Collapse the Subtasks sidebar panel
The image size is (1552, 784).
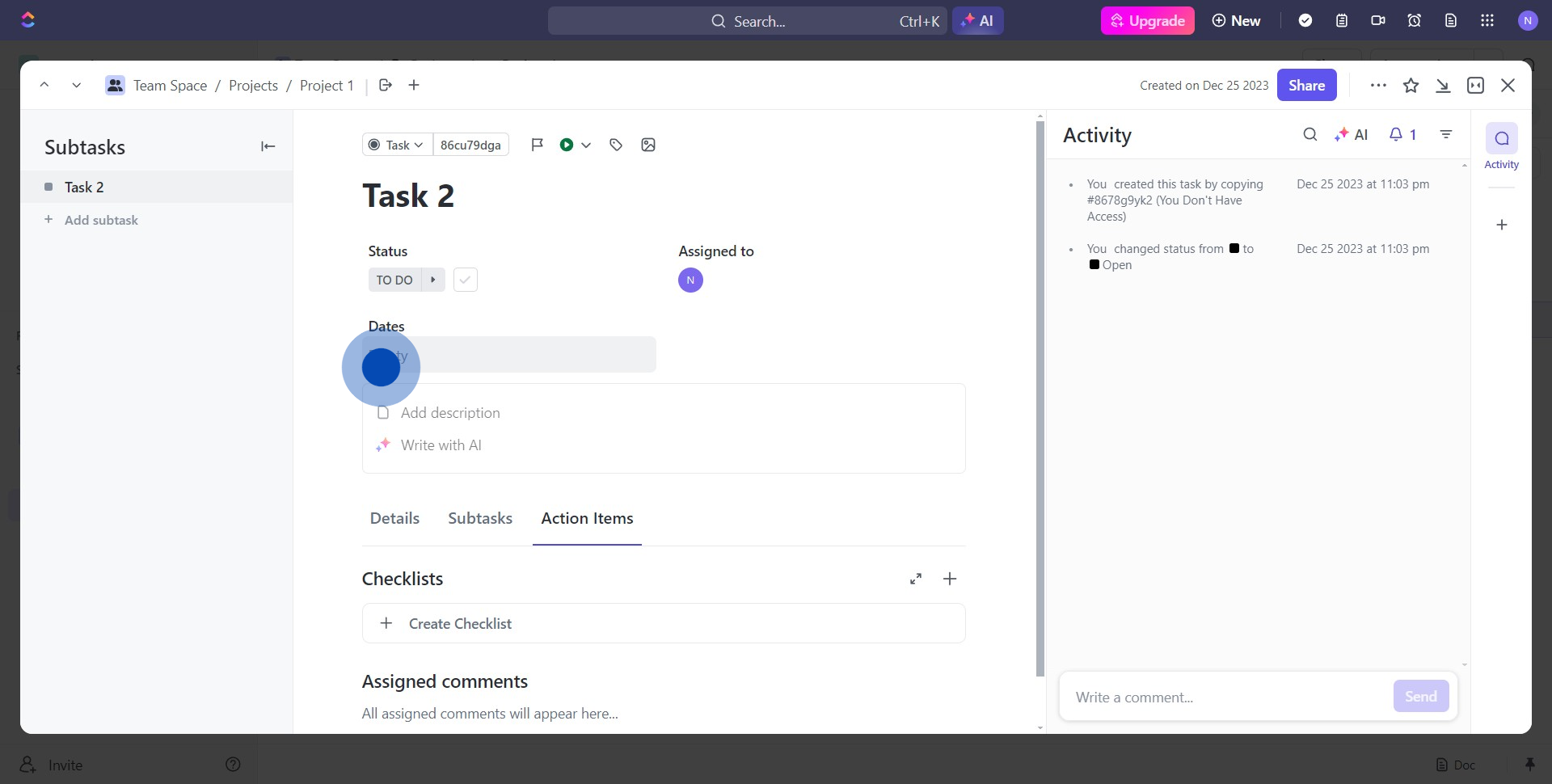tap(268, 146)
